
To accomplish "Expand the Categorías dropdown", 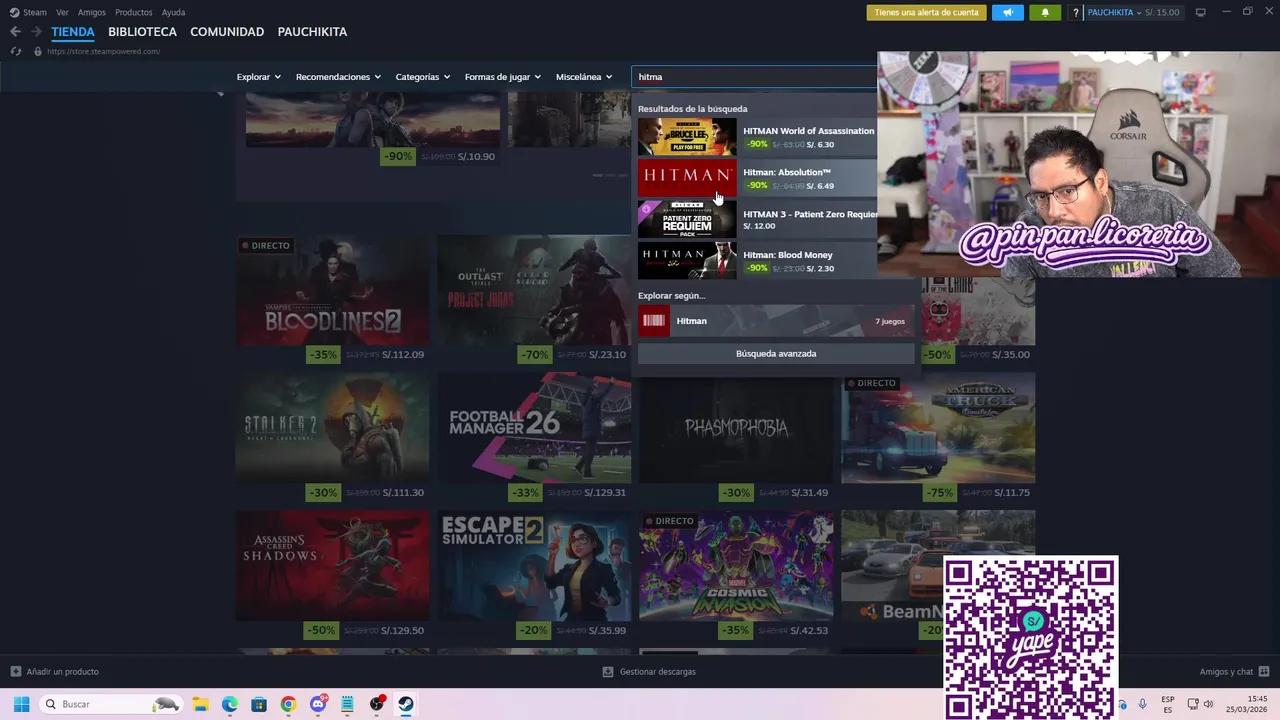I will pos(423,77).
